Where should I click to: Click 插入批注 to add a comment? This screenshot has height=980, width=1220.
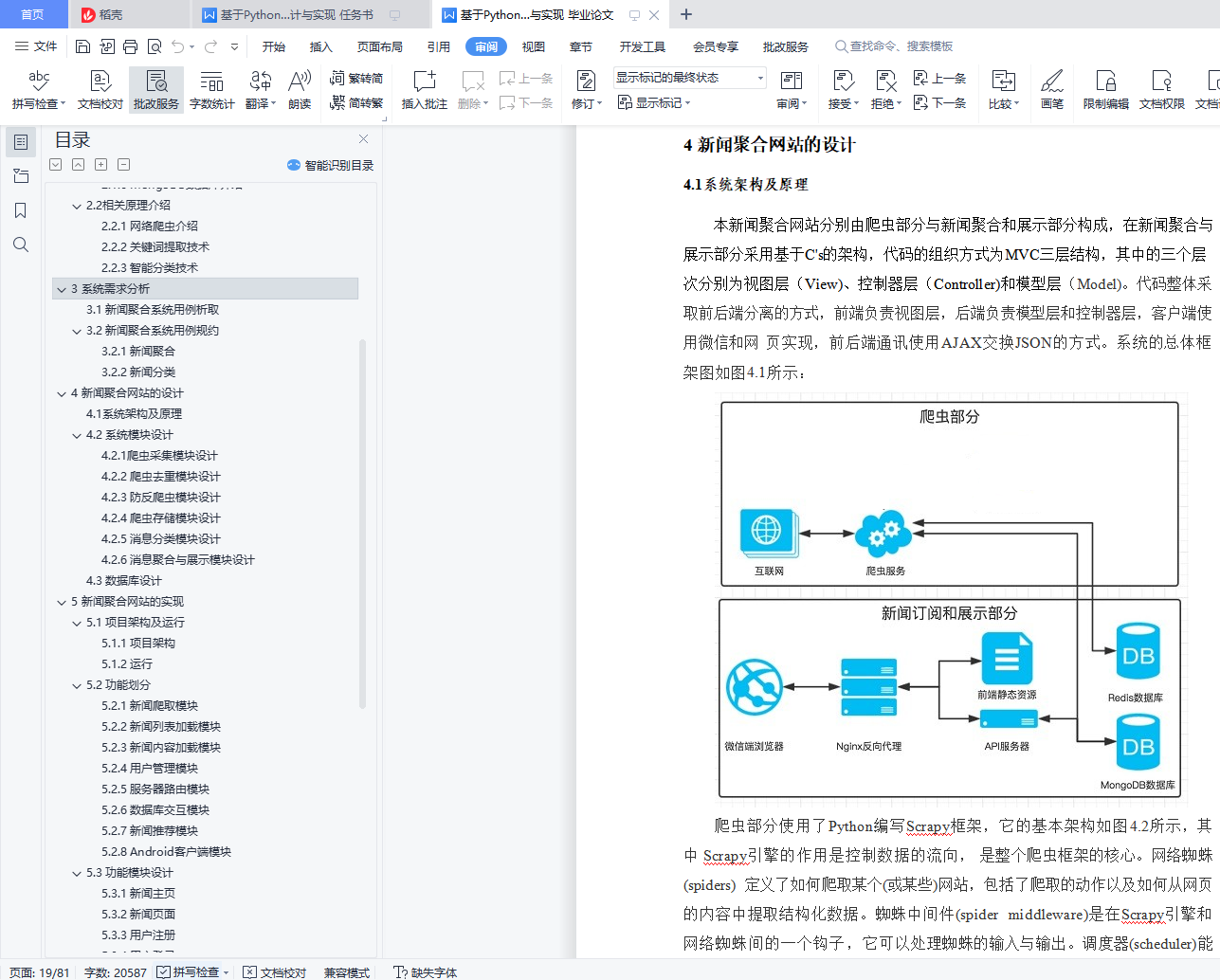point(425,90)
